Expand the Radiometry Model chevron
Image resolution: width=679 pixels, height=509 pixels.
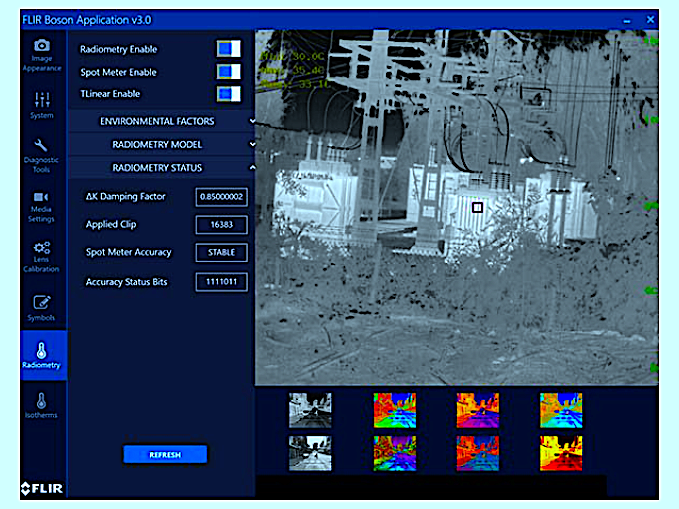click(252, 144)
